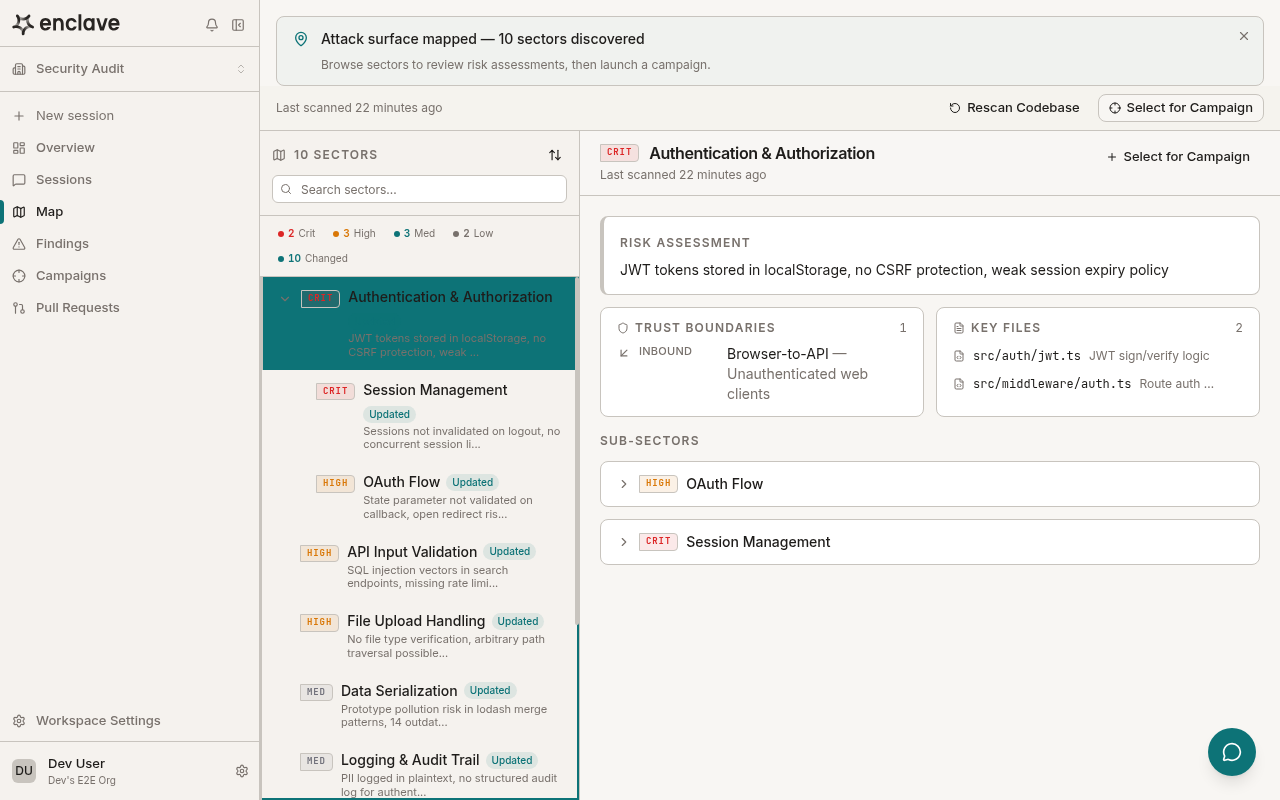Open the src/auth/jwt.ts key file
This screenshot has width=1280, height=800.
pyautogui.click(x=1026, y=356)
